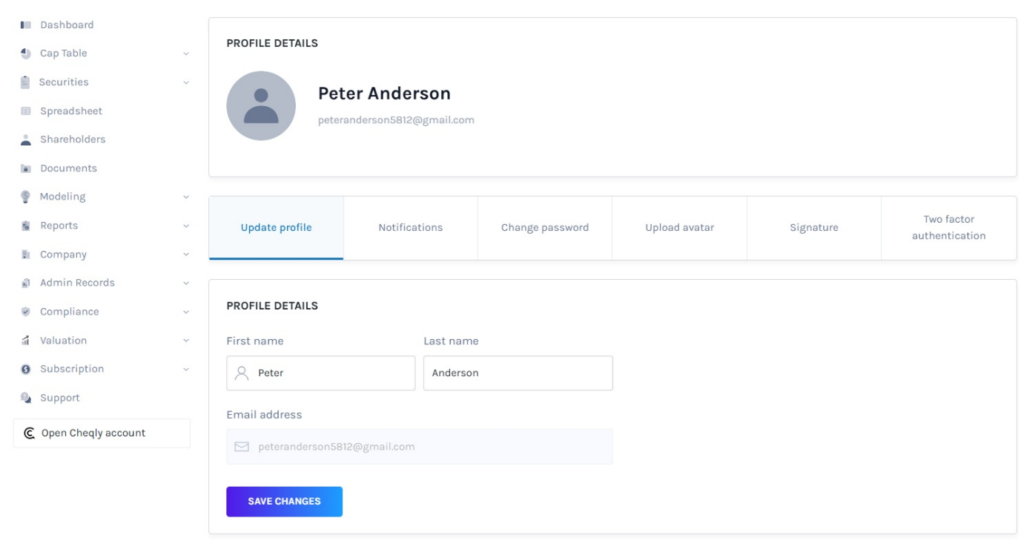This screenshot has width=1024, height=541.
Task: Click the First name field label
Action: [x=255, y=341]
